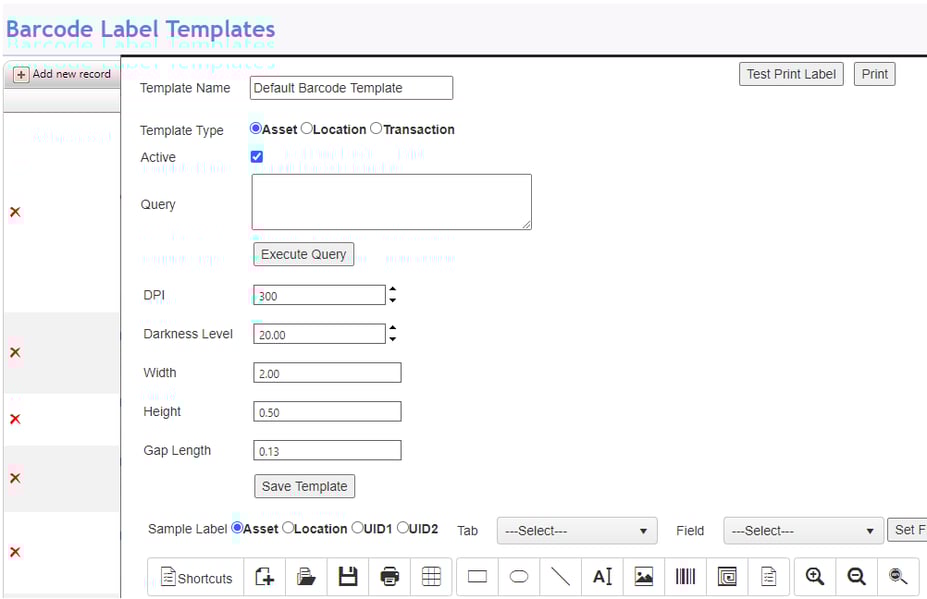The width and height of the screenshot is (927, 599).
Task: Select the ellipse shape tool
Action: pos(519,576)
